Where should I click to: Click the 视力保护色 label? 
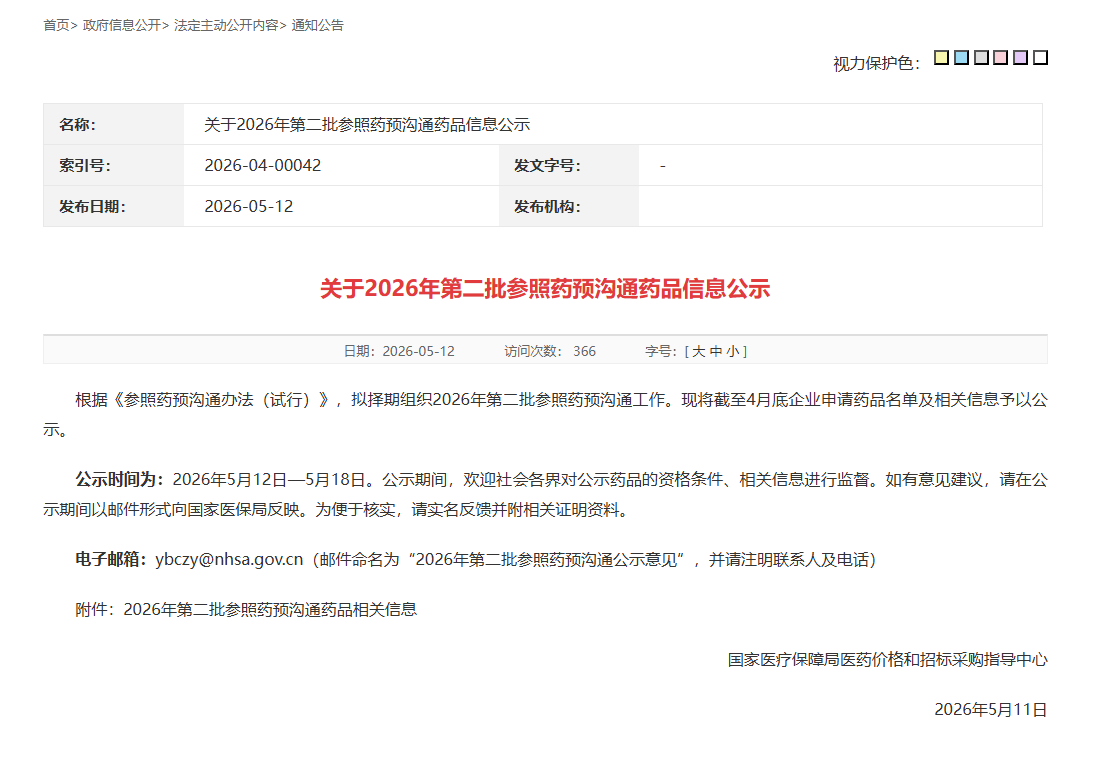(x=877, y=63)
